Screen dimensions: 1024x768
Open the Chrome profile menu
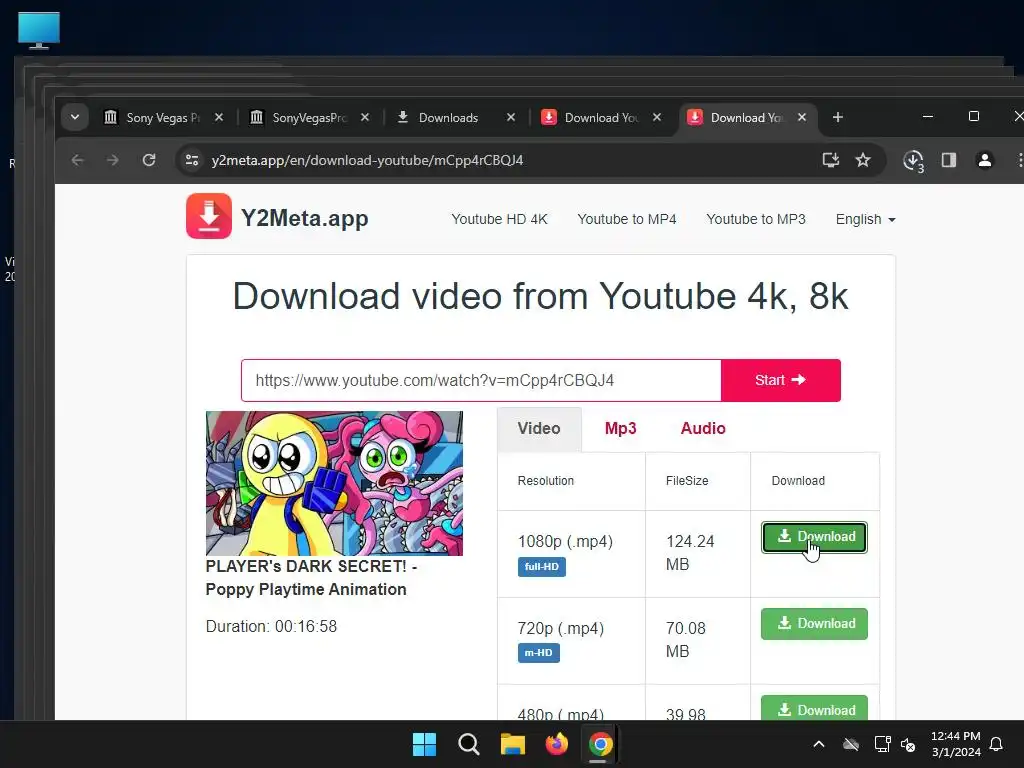click(x=985, y=160)
